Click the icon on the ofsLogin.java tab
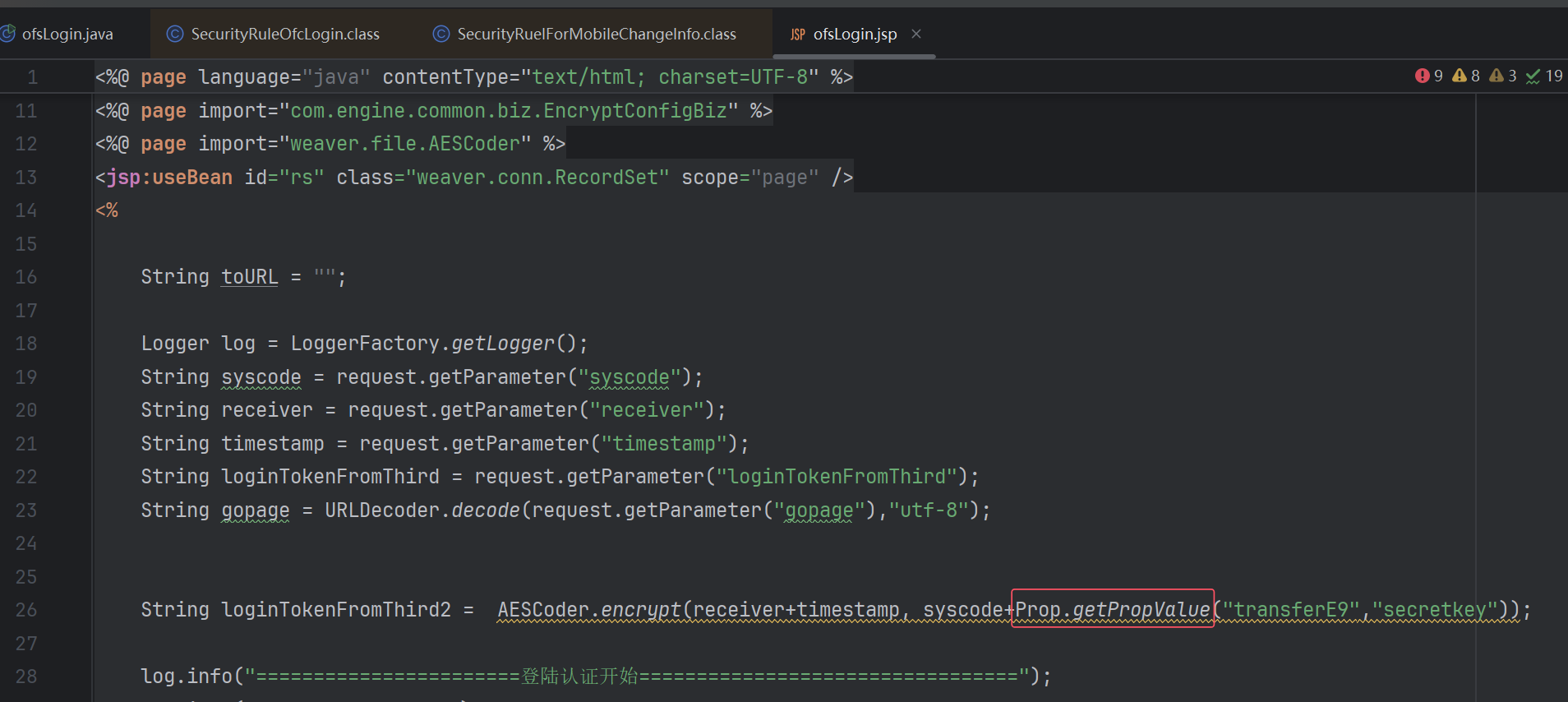The height and width of the screenshot is (702, 1568). (x=8, y=34)
